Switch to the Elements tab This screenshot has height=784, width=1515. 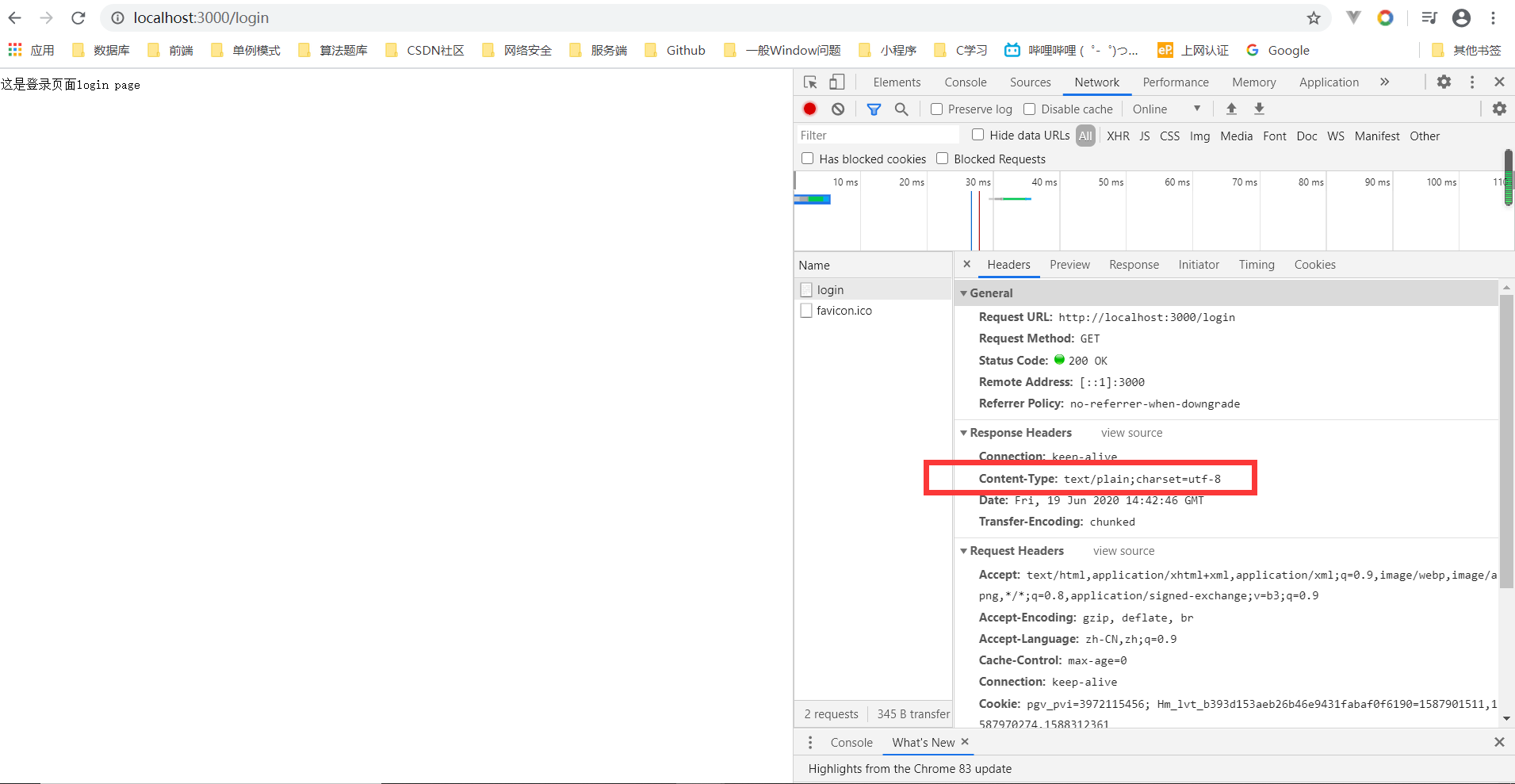click(x=897, y=82)
